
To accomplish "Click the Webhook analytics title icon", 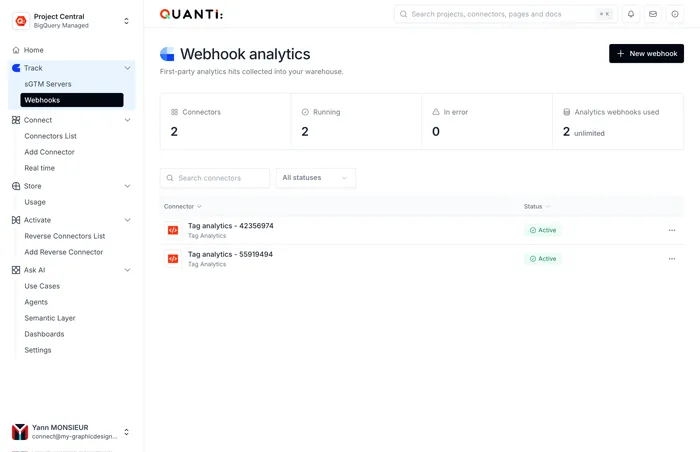I will 167,54.
